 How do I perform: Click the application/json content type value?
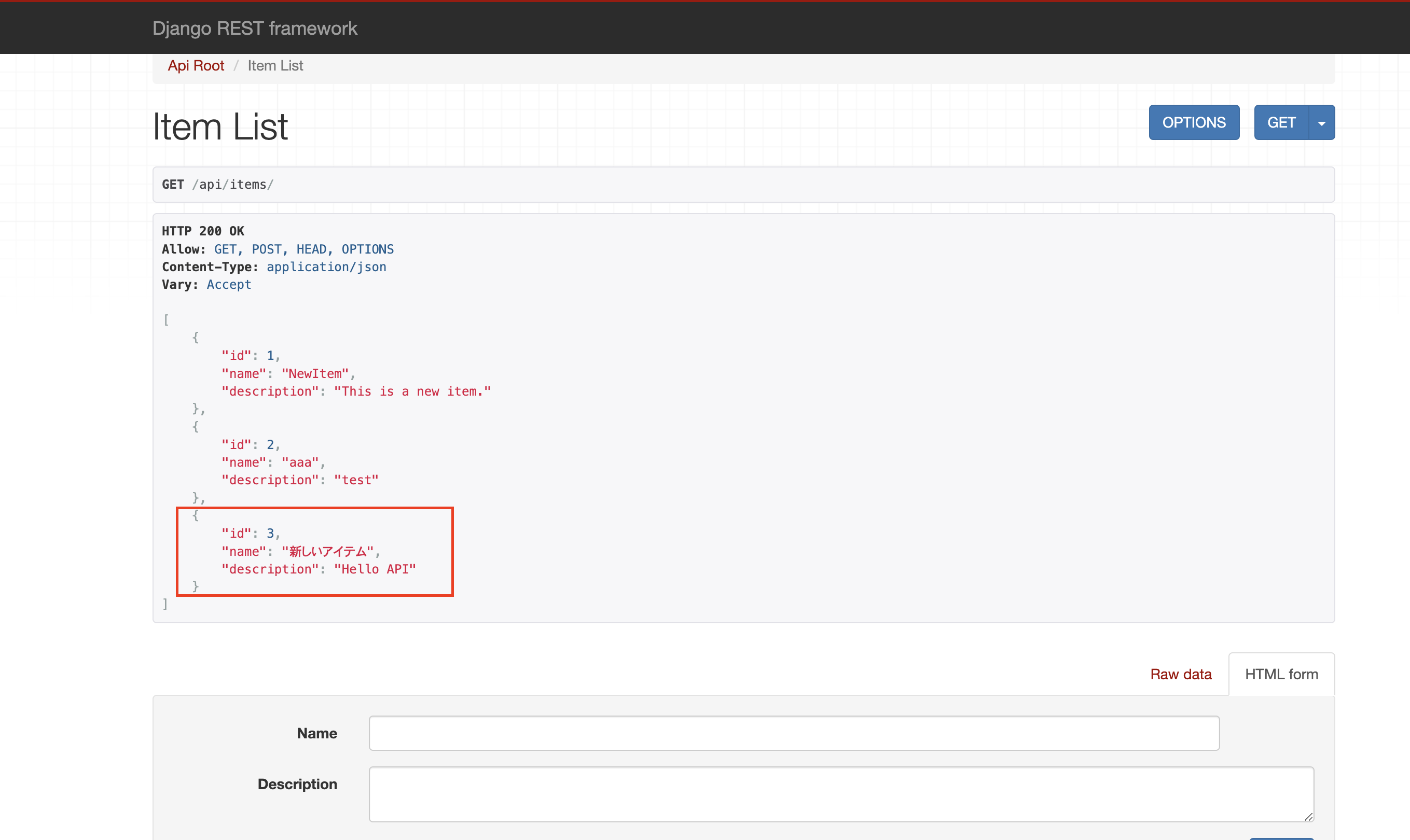coord(326,267)
